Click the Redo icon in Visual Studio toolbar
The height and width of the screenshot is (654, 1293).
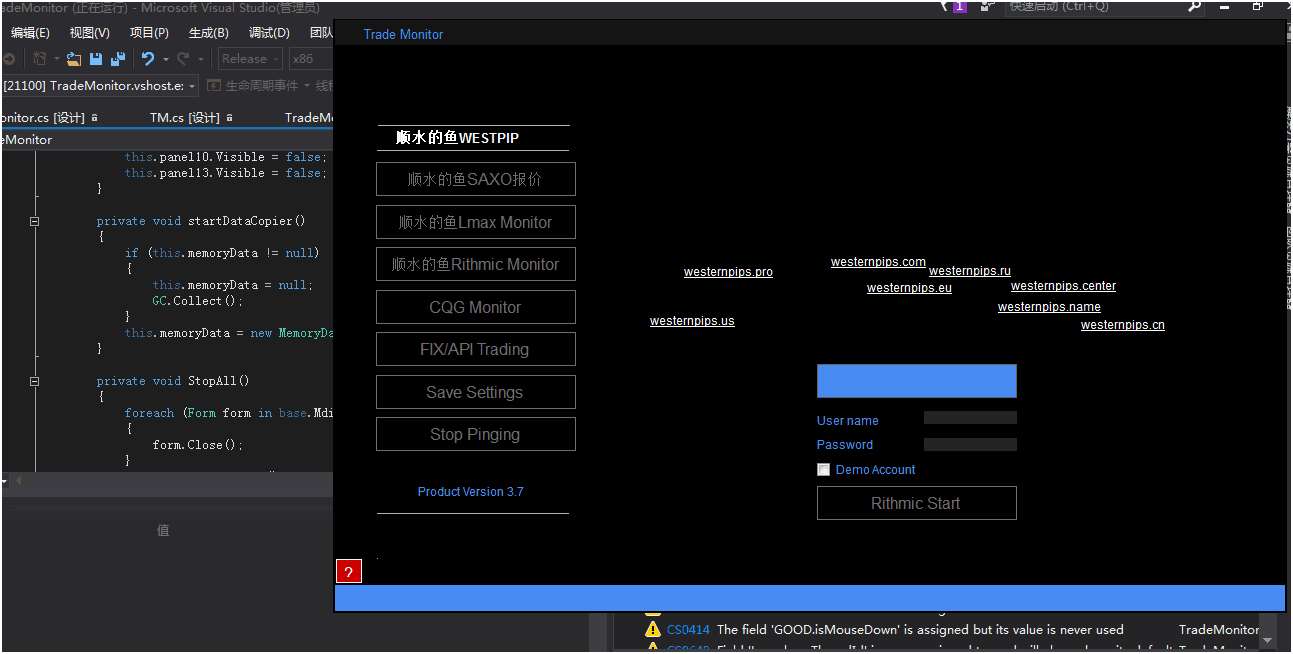tap(183, 59)
